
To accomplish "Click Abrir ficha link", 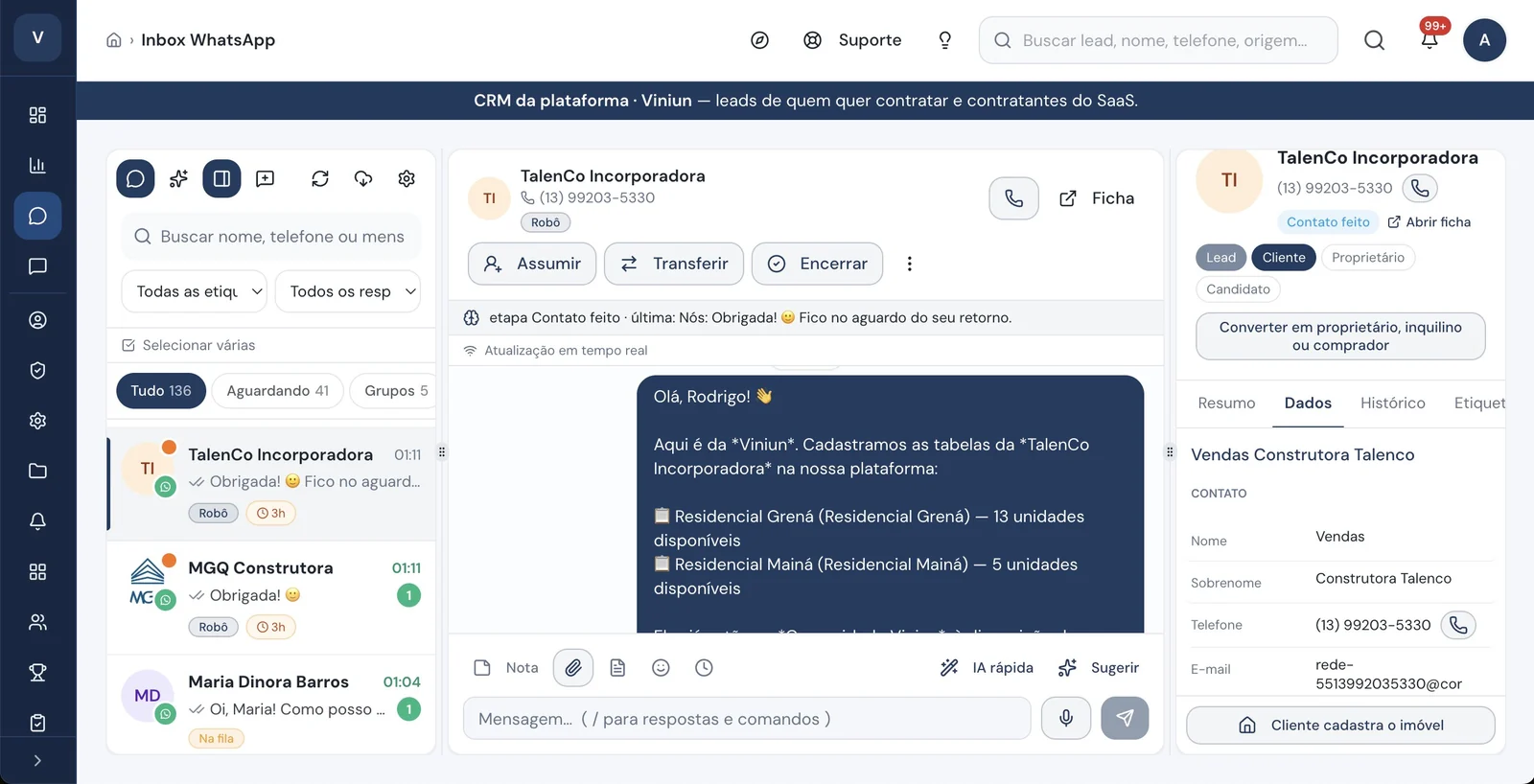I will [x=1429, y=222].
